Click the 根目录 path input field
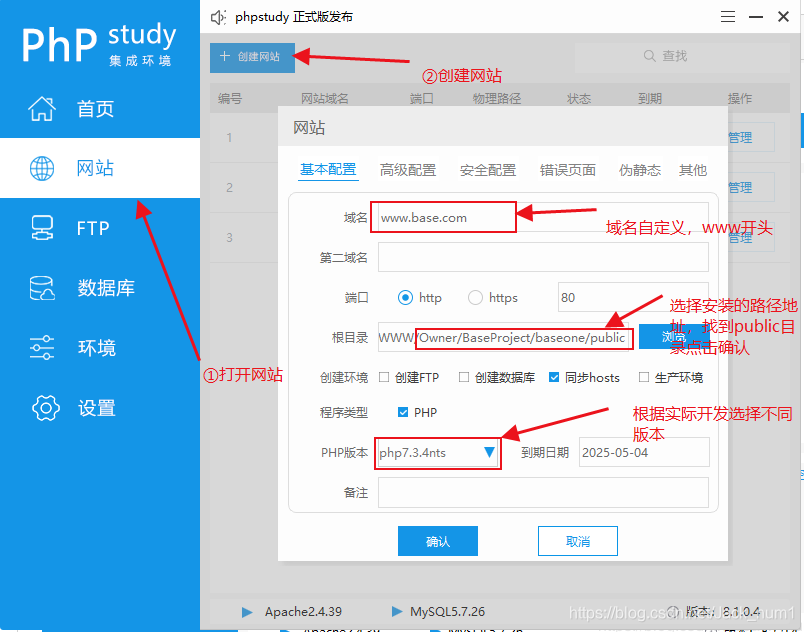804x632 pixels. (x=506, y=337)
